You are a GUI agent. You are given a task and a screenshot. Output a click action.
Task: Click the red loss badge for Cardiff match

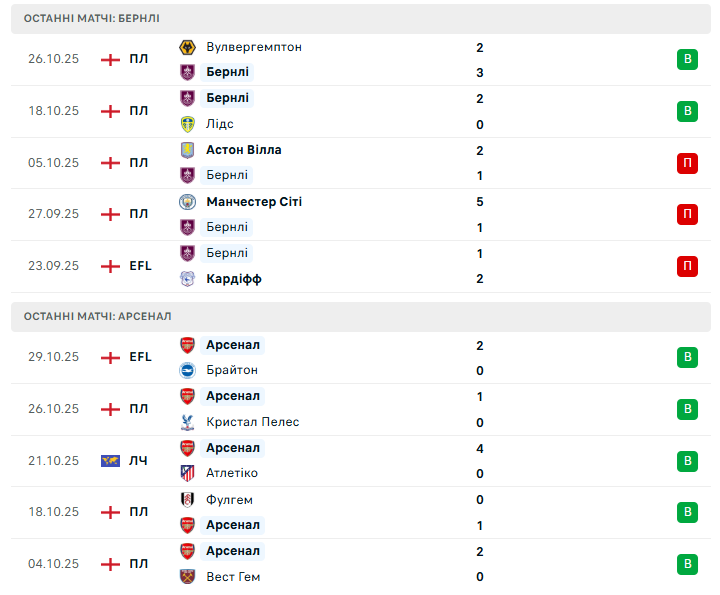click(x=687, y=266)
